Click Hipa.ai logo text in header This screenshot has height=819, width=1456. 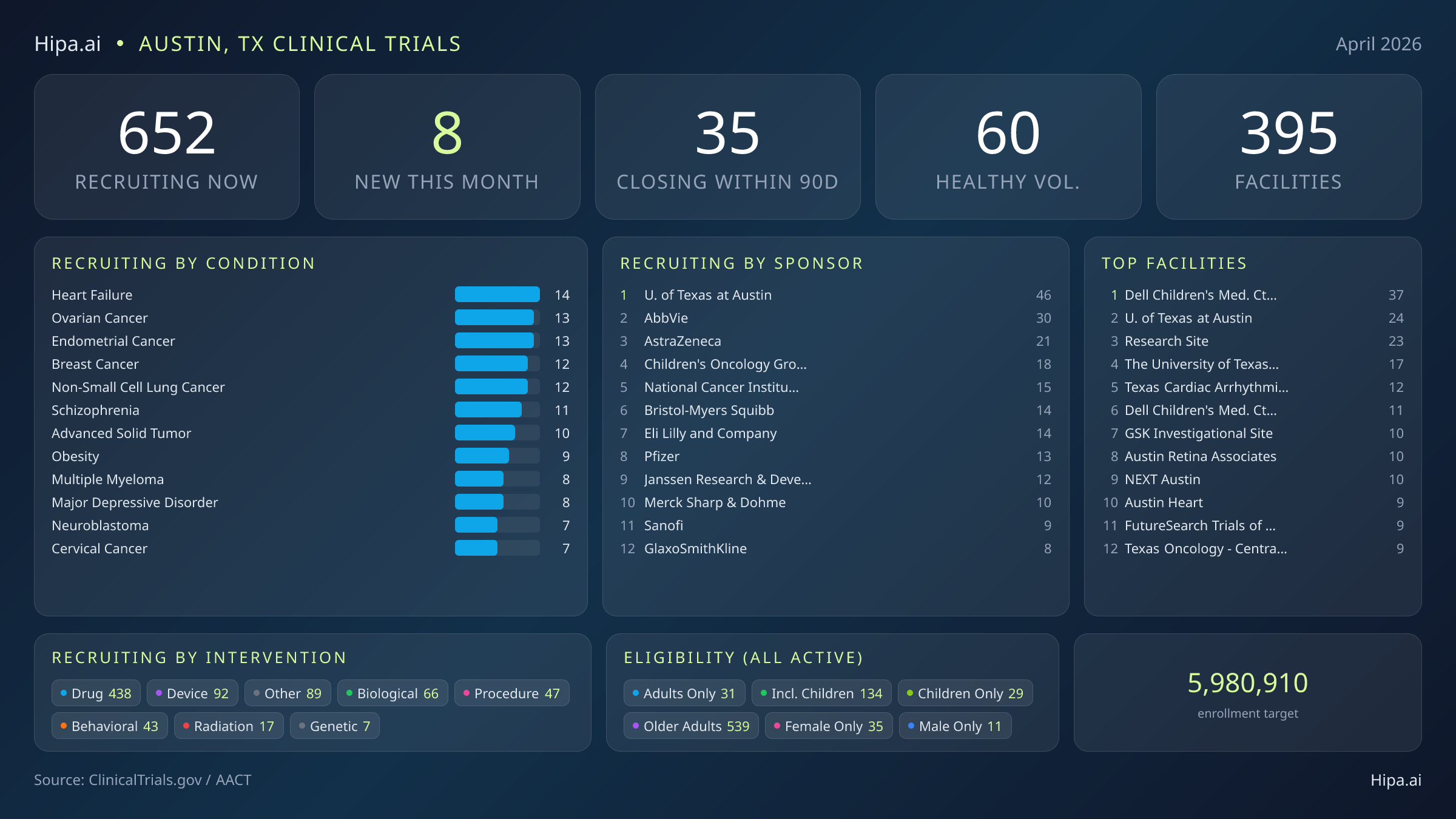pos(67,44)
